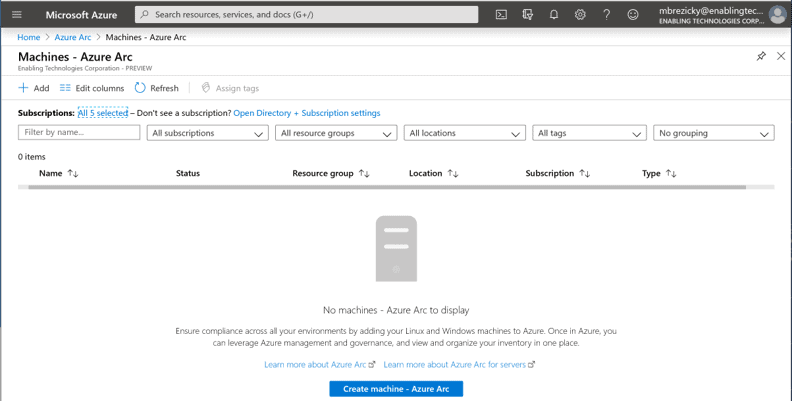Open the hamburger portal menu

tap(17, 14)
